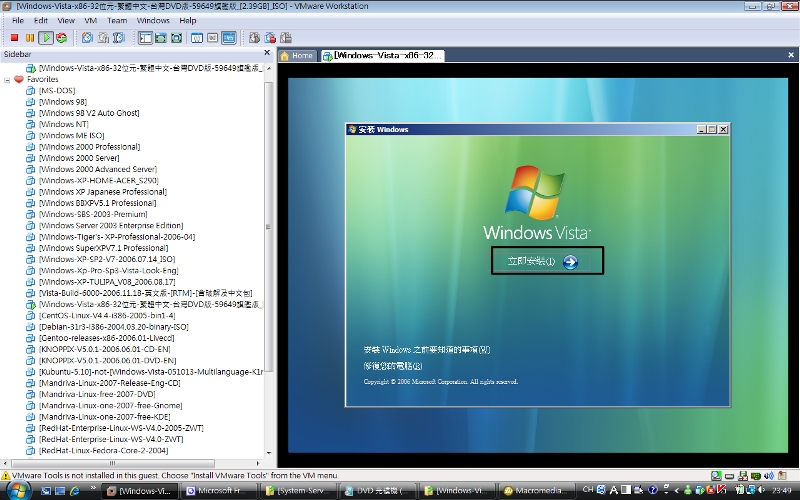800x500 pixels.
Task: Click the red Power Off toolbar icon
Action: 14,38
